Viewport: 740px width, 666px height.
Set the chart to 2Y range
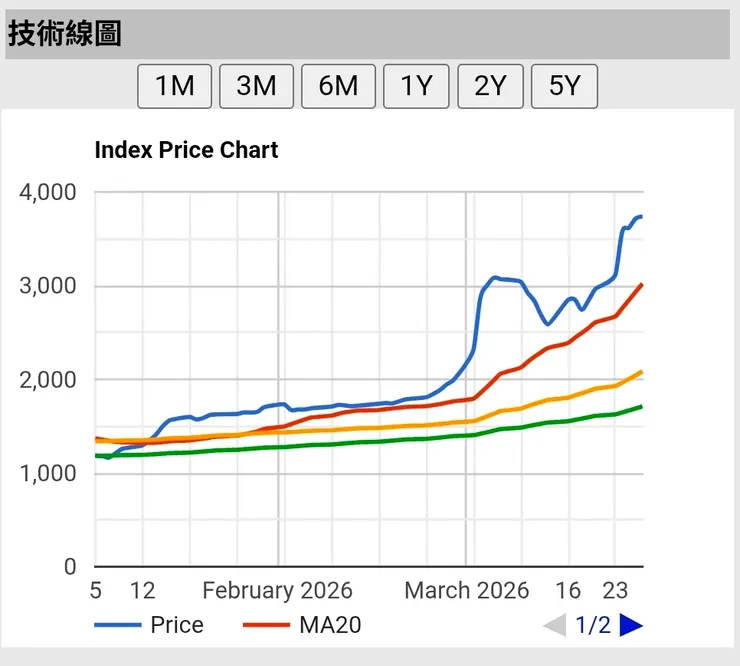(x=490, y=86)
